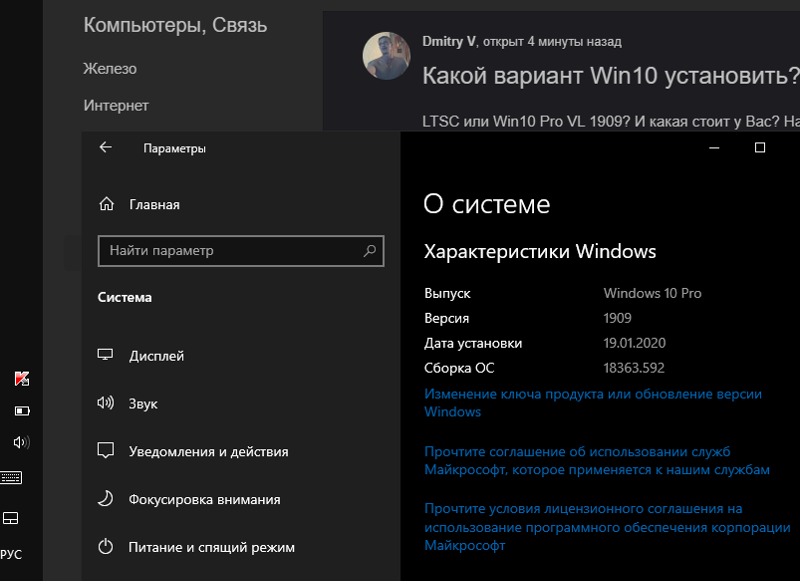The width and height of the screenshot is (800, 581).
Task: Switch input language РУС indicator
Action: click(x=11, y=554)
